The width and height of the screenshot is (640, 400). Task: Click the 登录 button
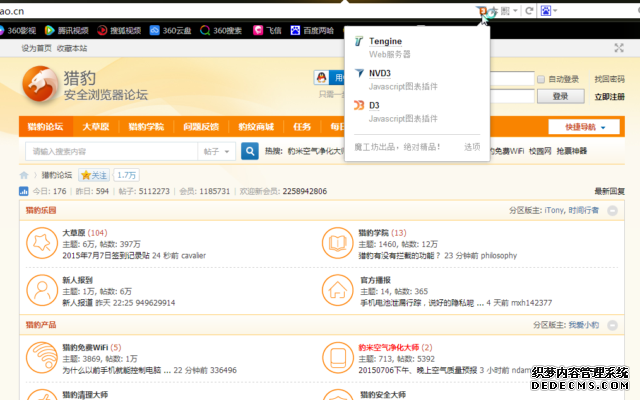(x=560, y=96)
